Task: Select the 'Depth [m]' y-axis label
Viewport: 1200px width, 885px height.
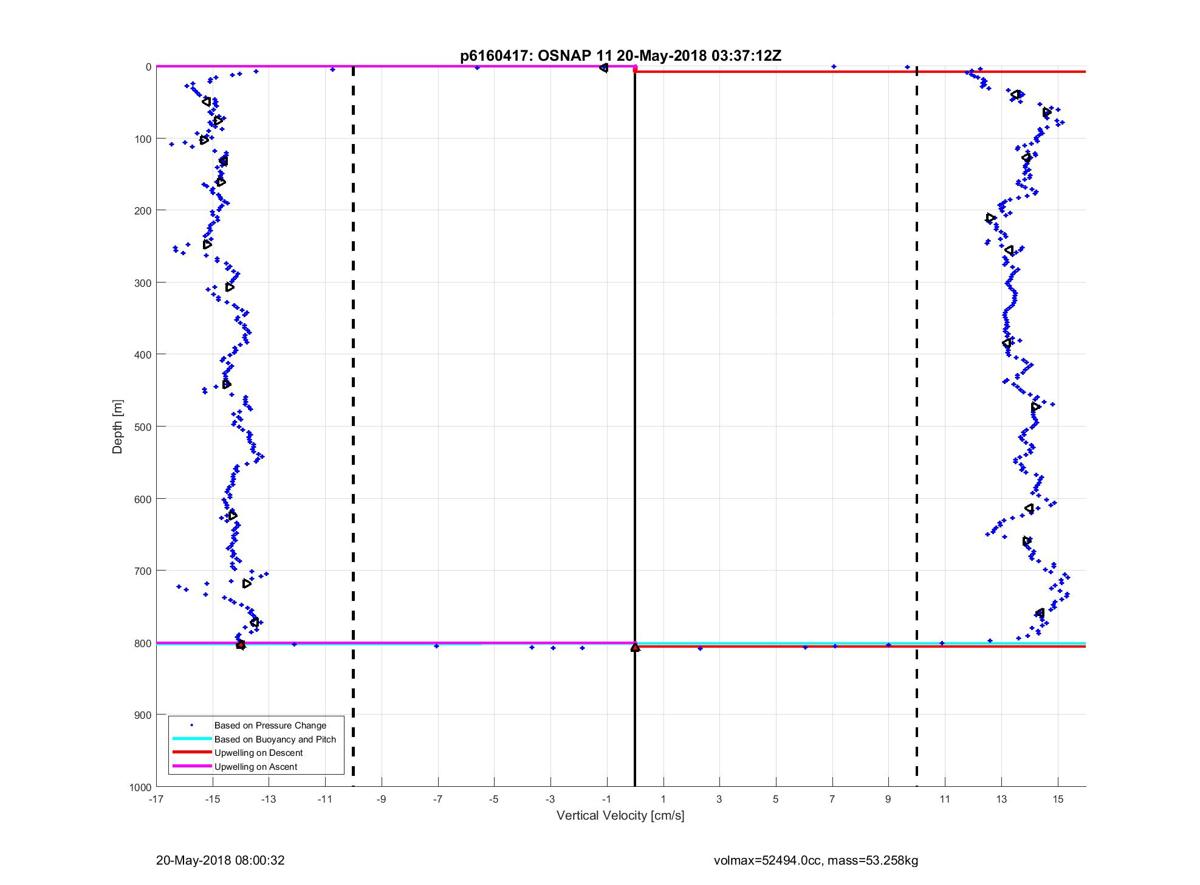Action: click(x=118, y=427)
